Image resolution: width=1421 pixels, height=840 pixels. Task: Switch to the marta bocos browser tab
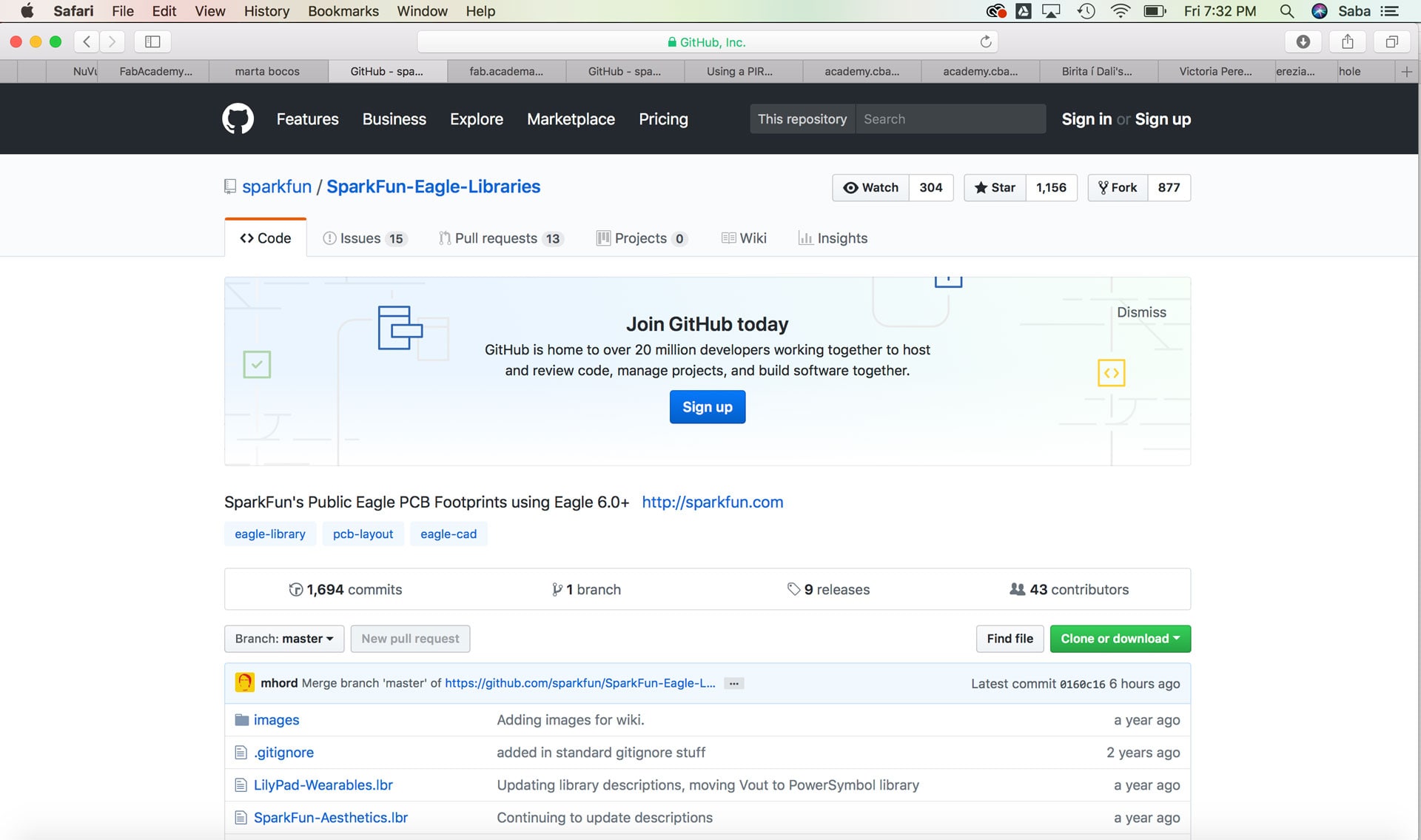coord(267,71)
